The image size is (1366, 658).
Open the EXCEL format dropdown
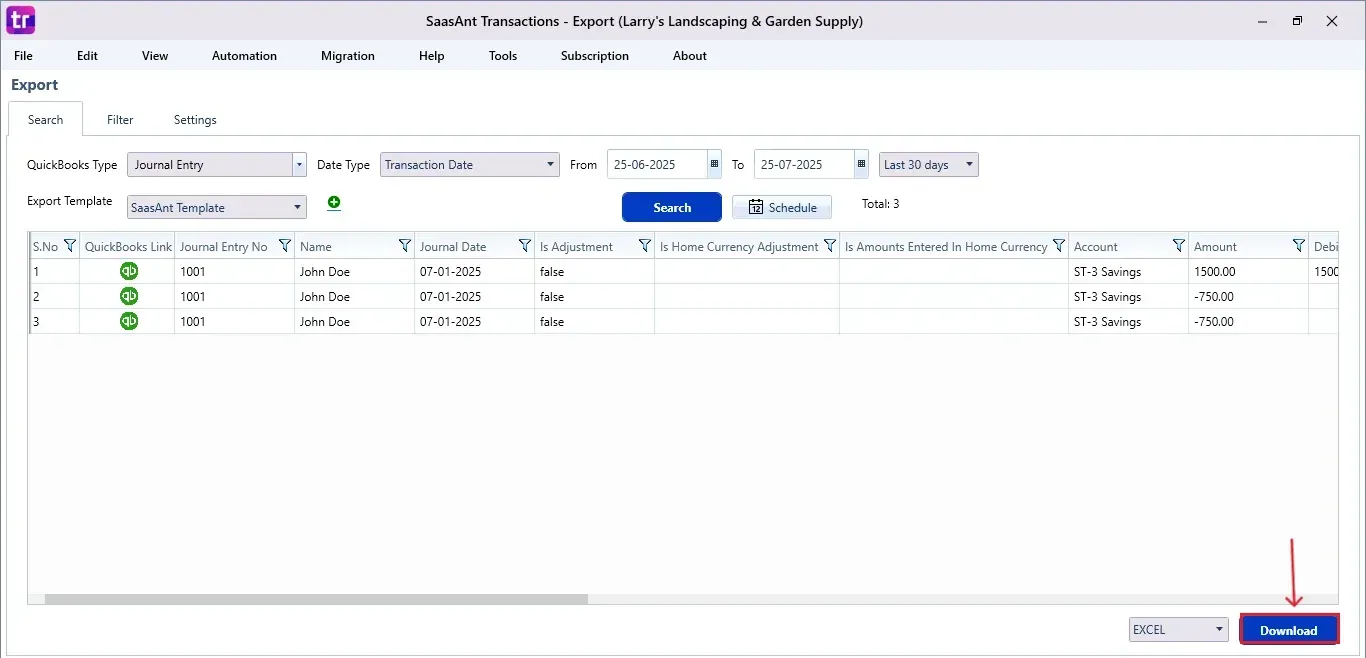coord(1179,629)
